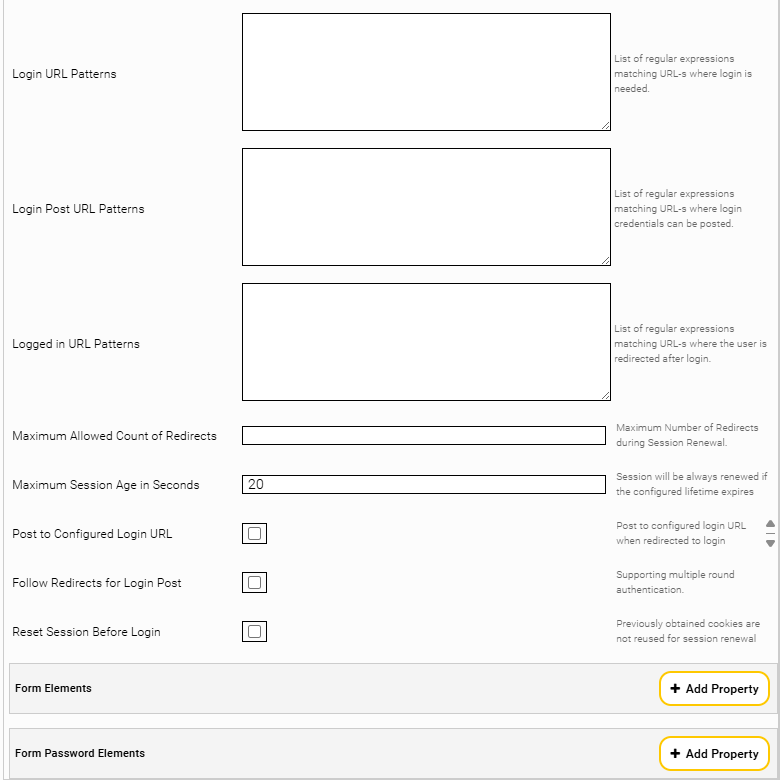Click the Maximum Allowed Count of Redirects field
The width and height of the screenshot is (780, 780).
click(424, 435)
